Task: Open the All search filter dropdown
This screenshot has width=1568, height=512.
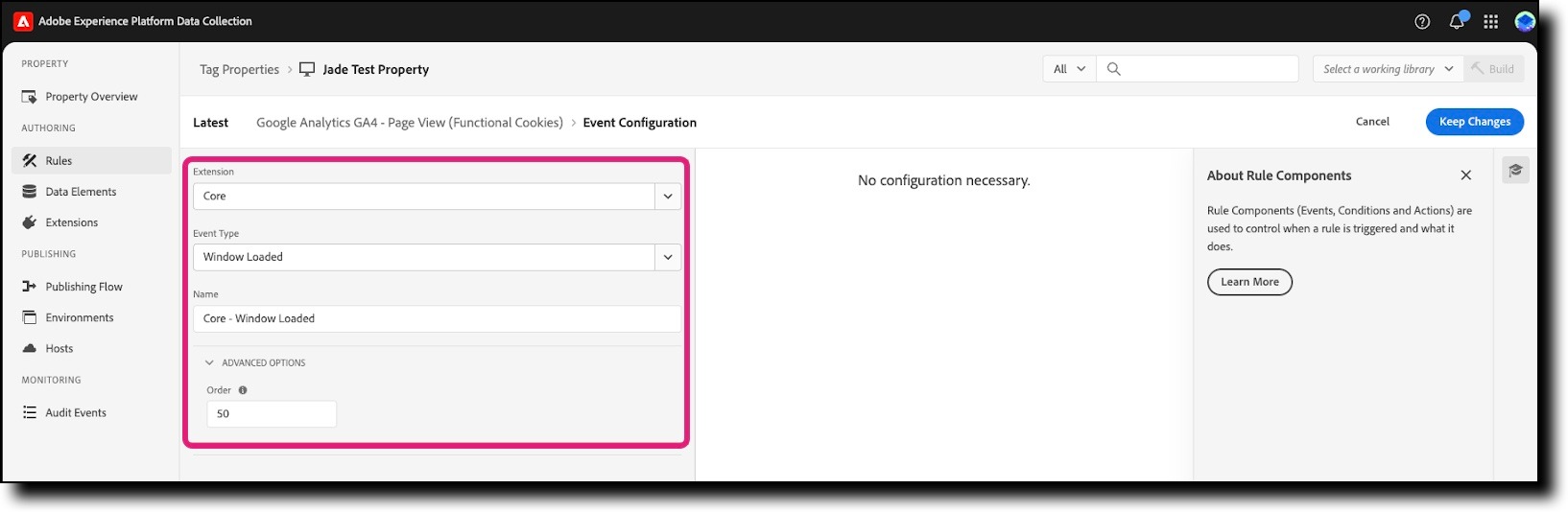Action: coord(1069,69)
